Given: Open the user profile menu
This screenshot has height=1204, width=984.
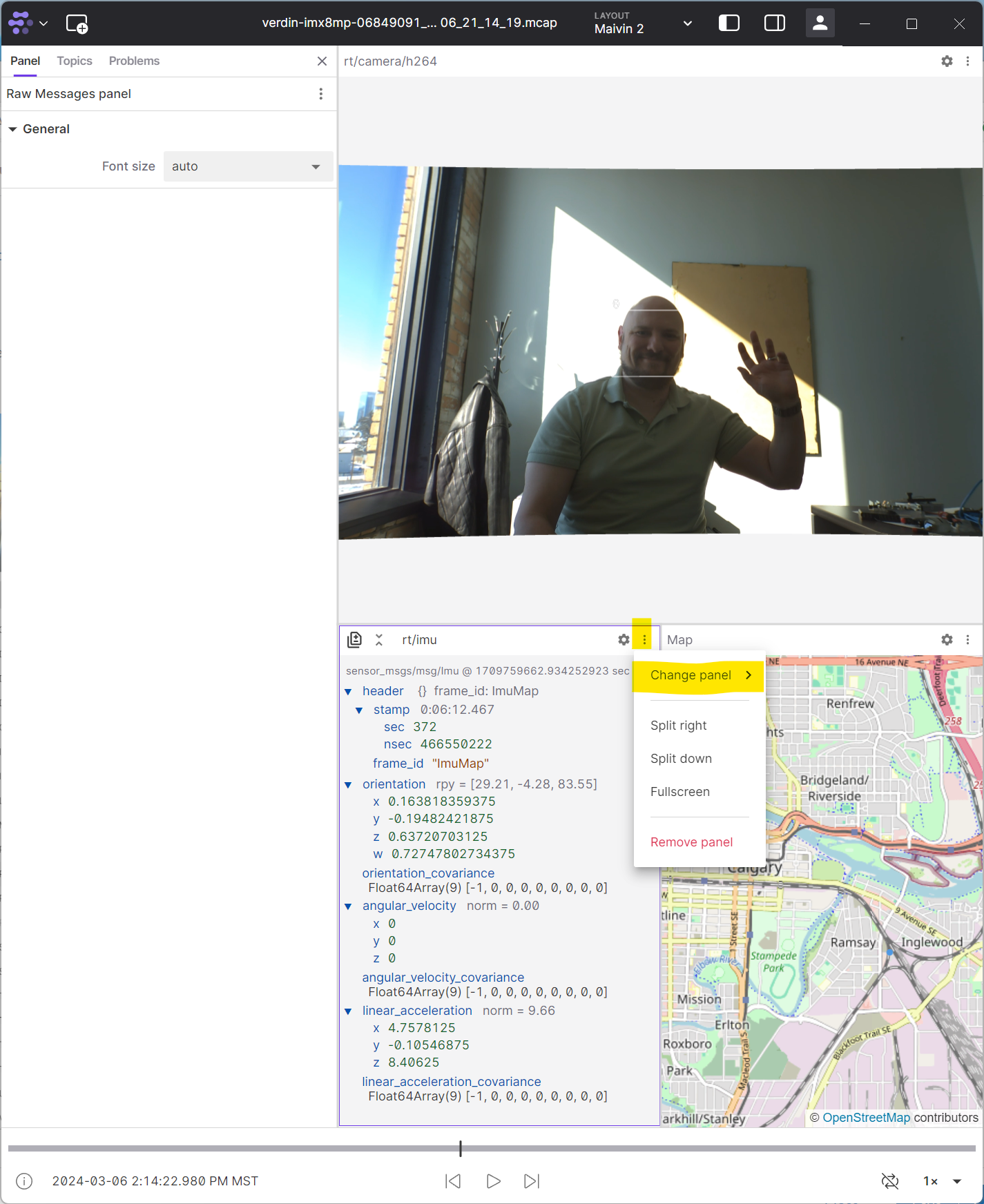Looking at the screenshot, I should click(820, 23).
